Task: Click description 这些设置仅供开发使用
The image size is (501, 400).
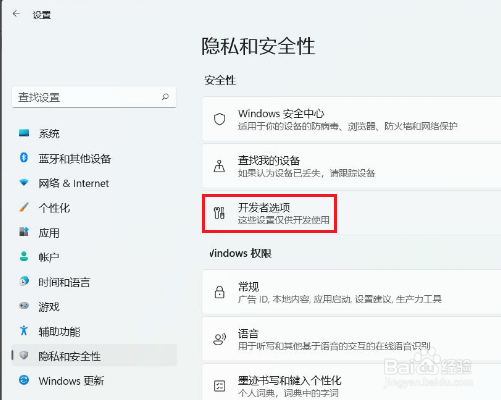Action: tap(284, 220)
